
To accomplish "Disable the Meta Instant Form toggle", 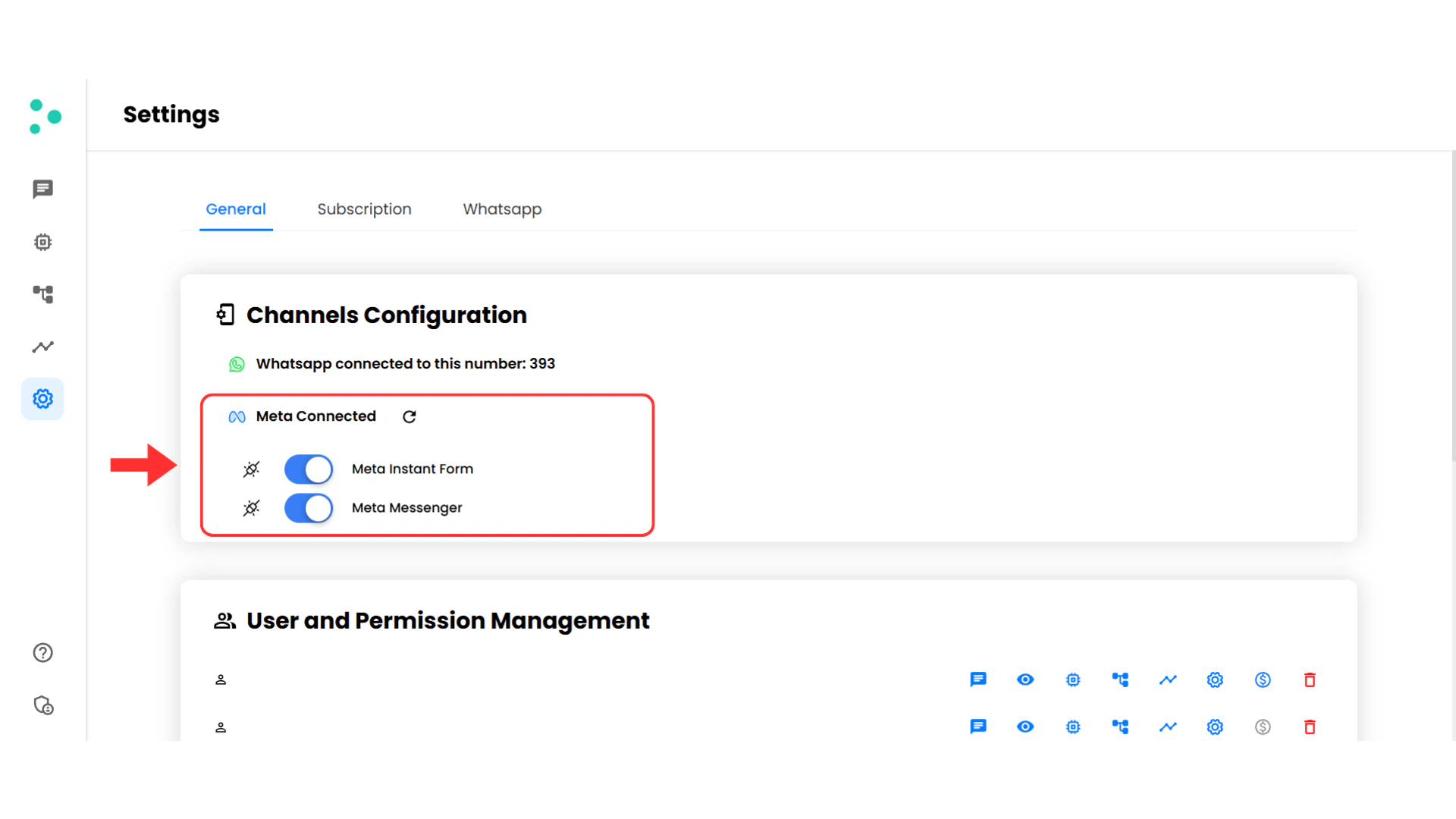I will coord(308,469).
